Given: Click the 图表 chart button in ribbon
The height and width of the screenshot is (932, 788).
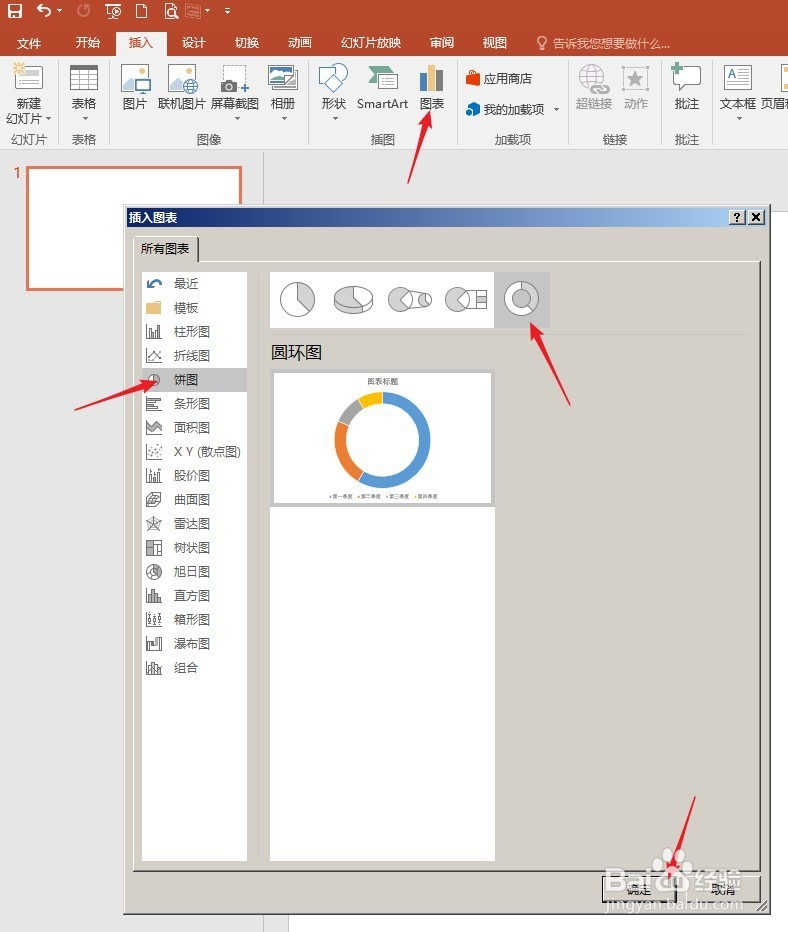Looking at the screenshot, I should click(431, 87).
